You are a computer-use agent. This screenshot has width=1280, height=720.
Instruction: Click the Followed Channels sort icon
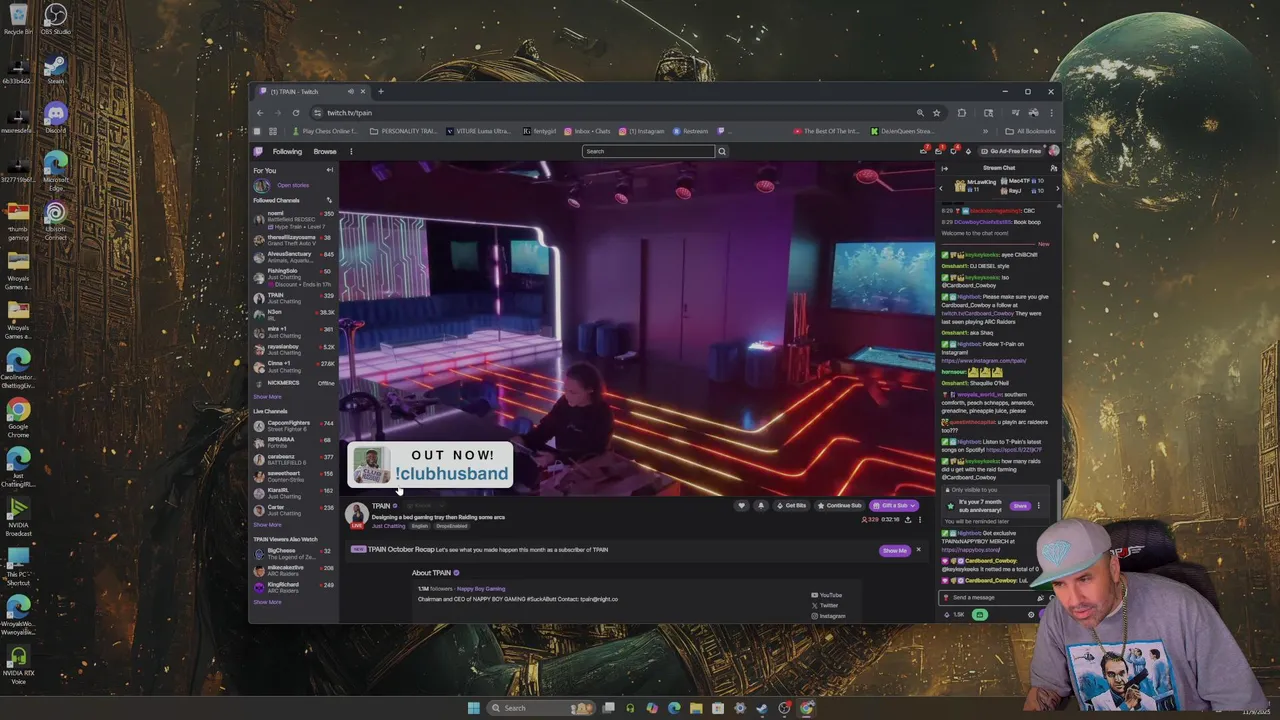click(x=329, y=200)
